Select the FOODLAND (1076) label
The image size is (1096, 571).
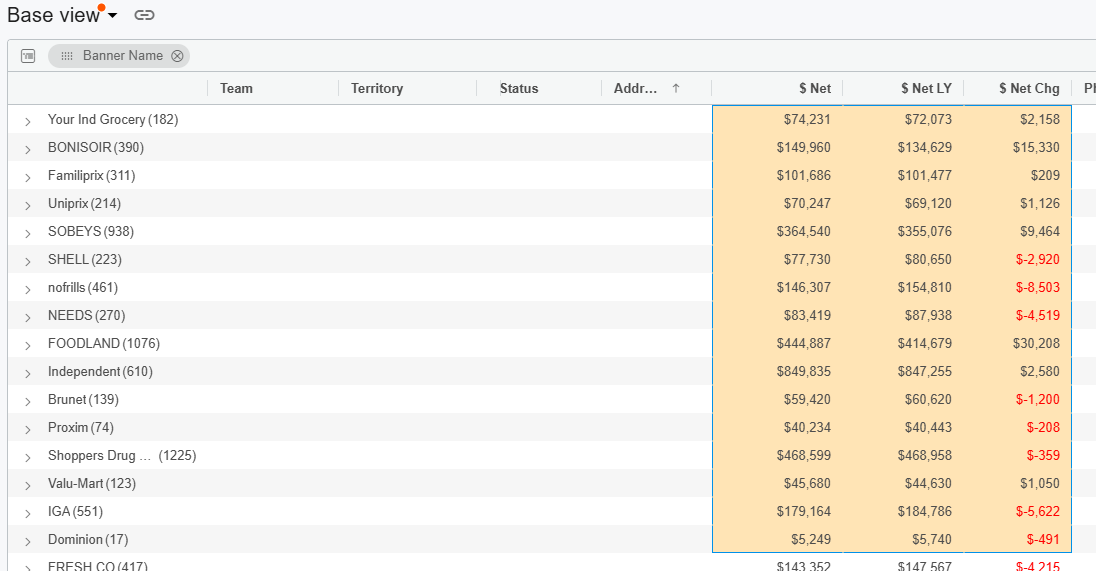(x=103, y=343)
